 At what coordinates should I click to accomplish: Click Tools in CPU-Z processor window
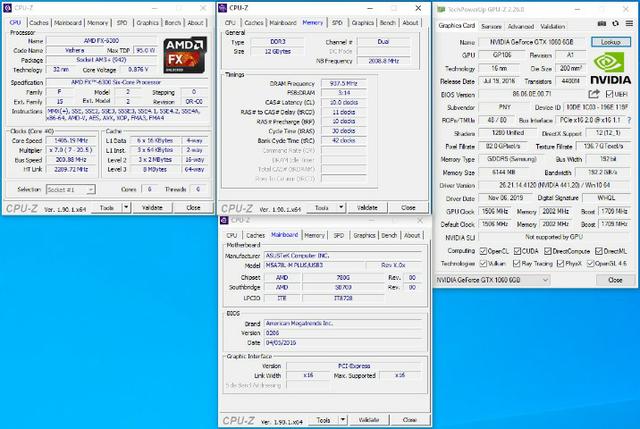[107, 207]
